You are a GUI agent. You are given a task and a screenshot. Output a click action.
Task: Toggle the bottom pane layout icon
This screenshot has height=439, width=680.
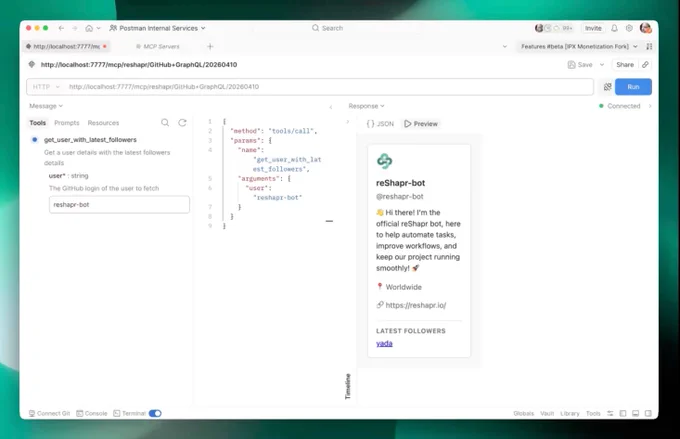[635, 413]
